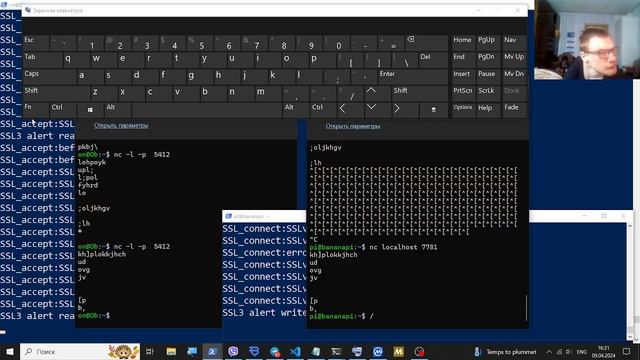Toggle the ScrLk key
Viewport: 640px width, 360px height.
(488, 93)
